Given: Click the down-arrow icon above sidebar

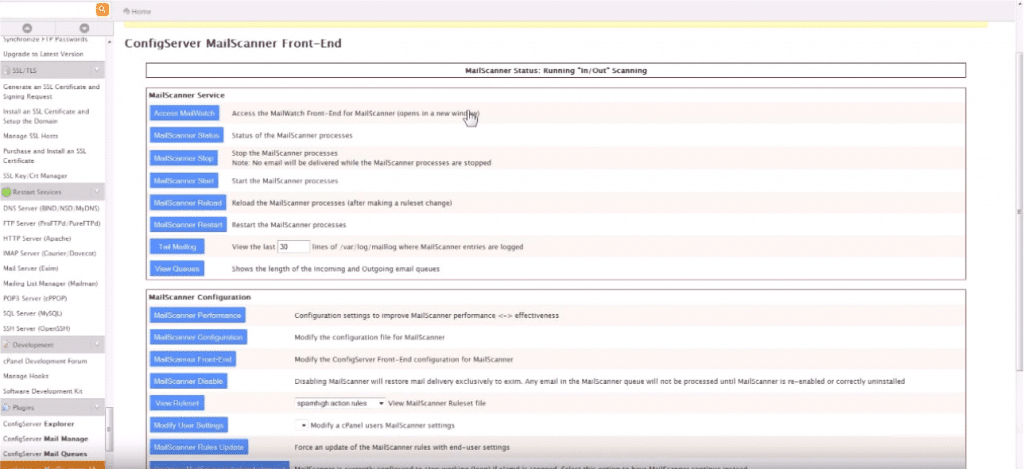Looking at the screenshot, I should tap(84, 28).
